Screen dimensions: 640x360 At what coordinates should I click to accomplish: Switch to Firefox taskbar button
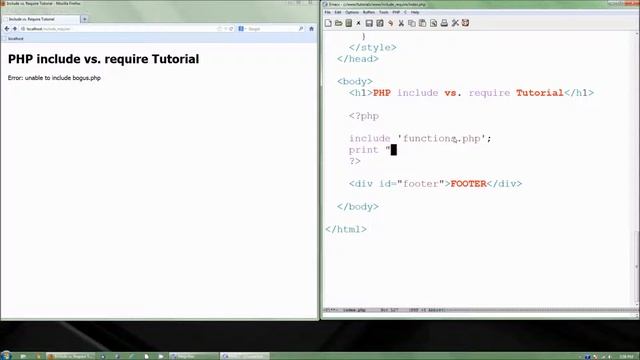click(70, 356)
